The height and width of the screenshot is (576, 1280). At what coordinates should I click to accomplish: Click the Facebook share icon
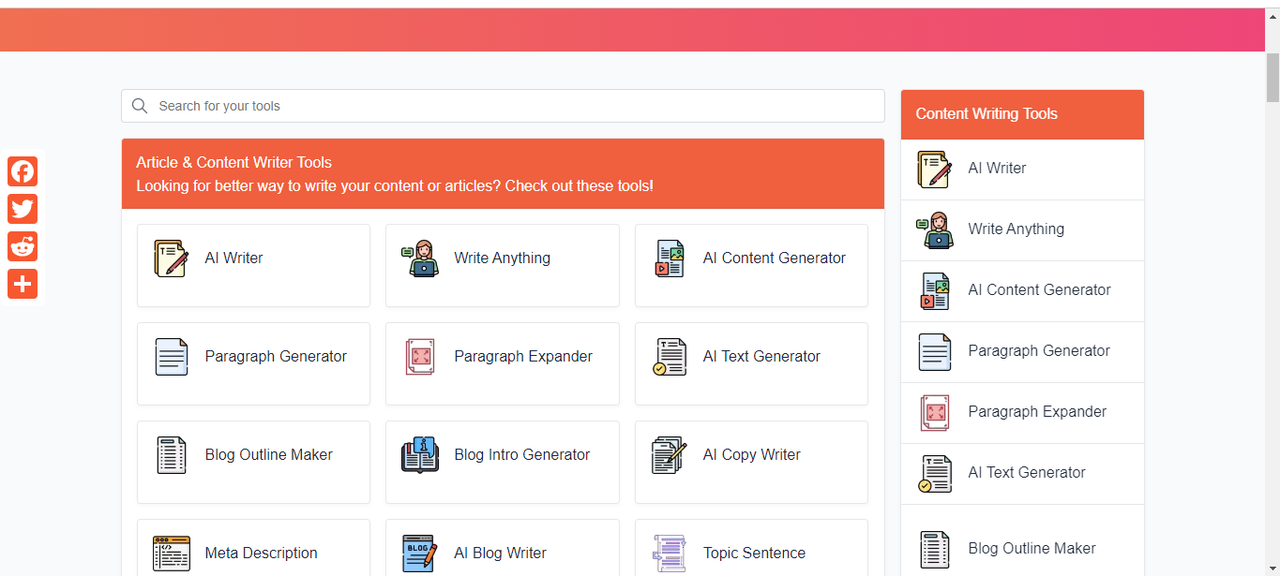click(22, 171)
